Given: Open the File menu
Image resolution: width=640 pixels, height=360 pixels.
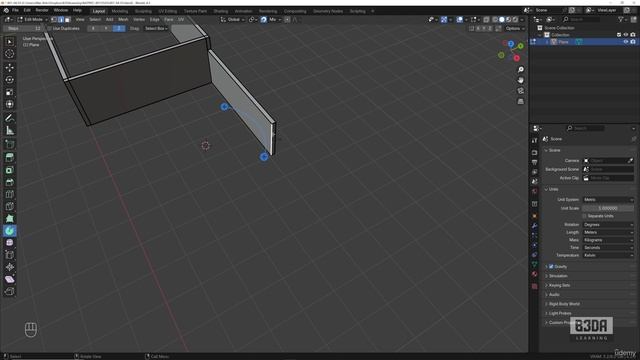Looking at the screenshot, I should 15,10.
